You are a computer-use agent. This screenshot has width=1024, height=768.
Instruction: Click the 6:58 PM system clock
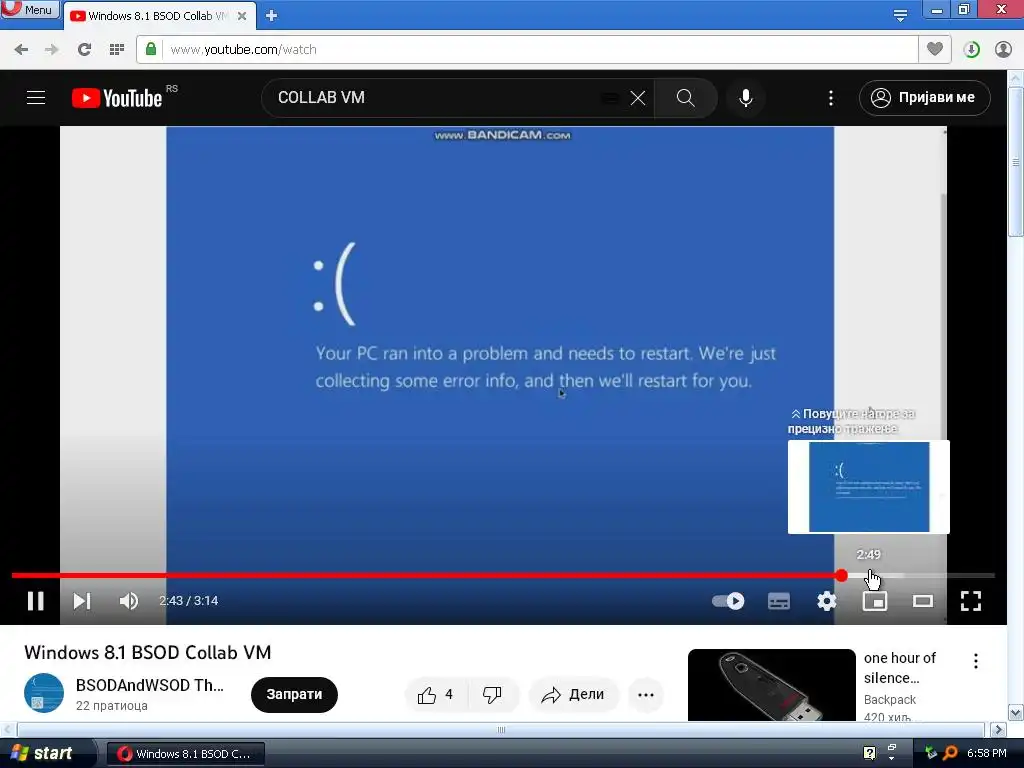click(986, 753)
